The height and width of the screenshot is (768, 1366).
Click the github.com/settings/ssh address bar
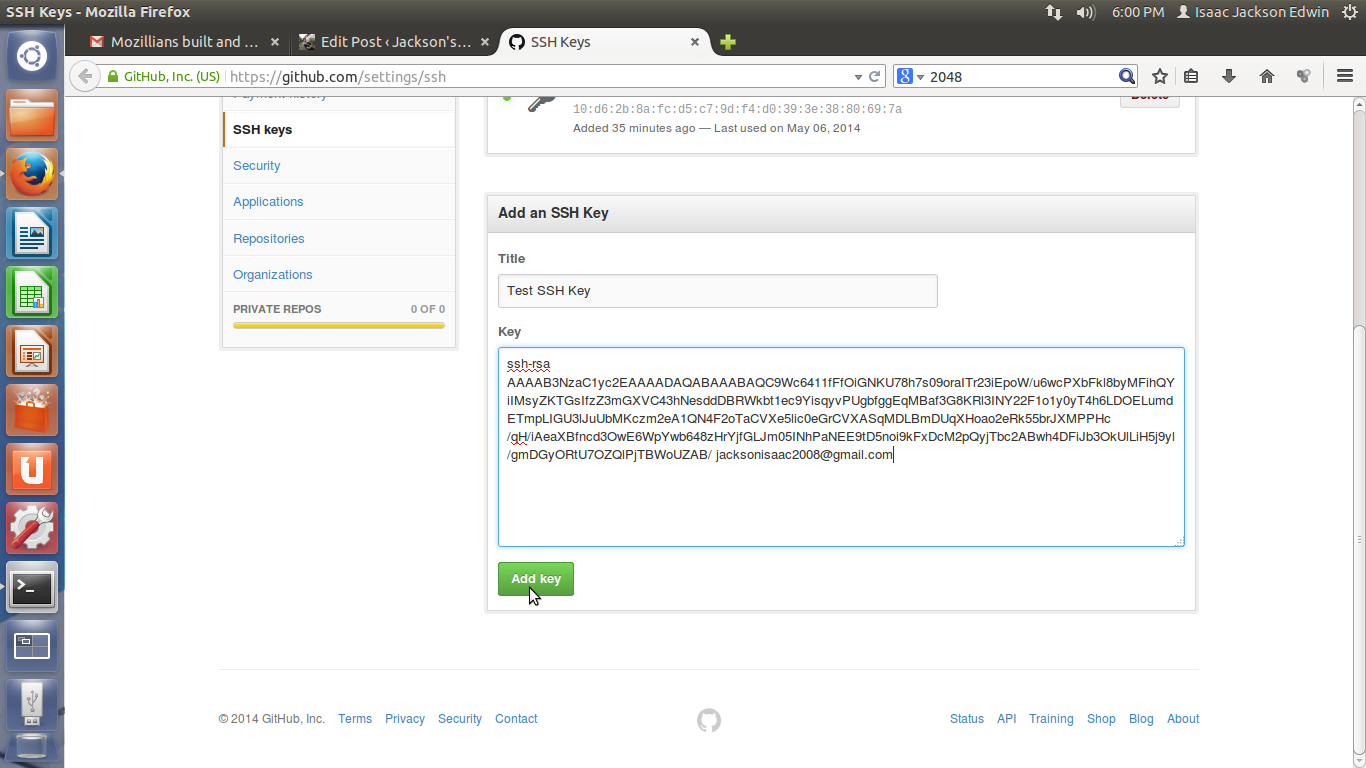click(x=538, y=76)
